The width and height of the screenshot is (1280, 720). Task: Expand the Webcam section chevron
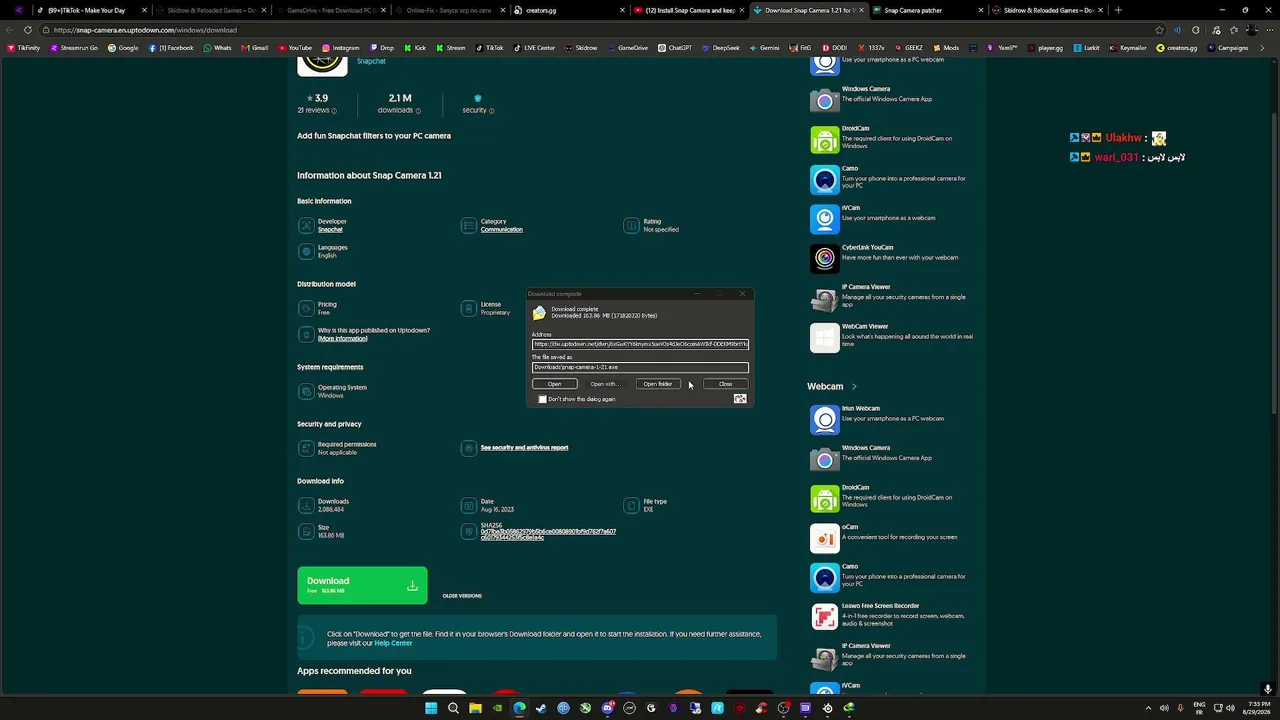tap(854, 386)
